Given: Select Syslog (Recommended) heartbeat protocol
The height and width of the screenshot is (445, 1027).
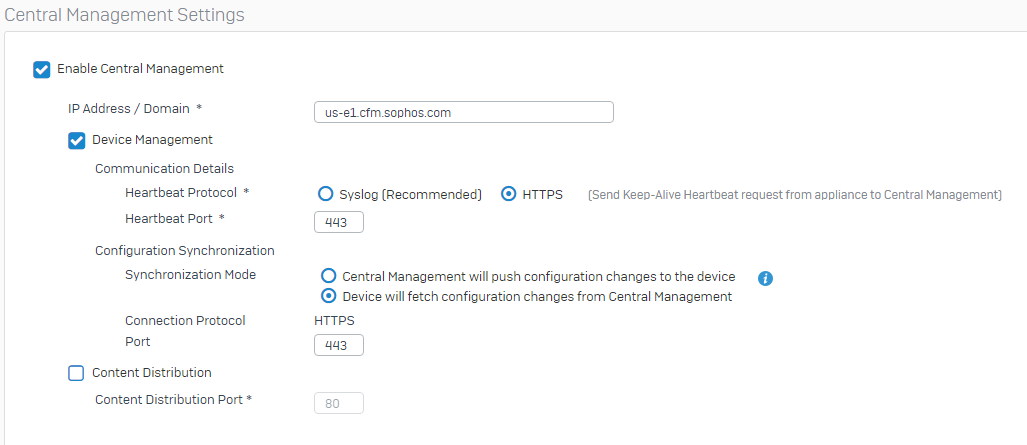Looking at the screenshot, I should coord(326,194).
